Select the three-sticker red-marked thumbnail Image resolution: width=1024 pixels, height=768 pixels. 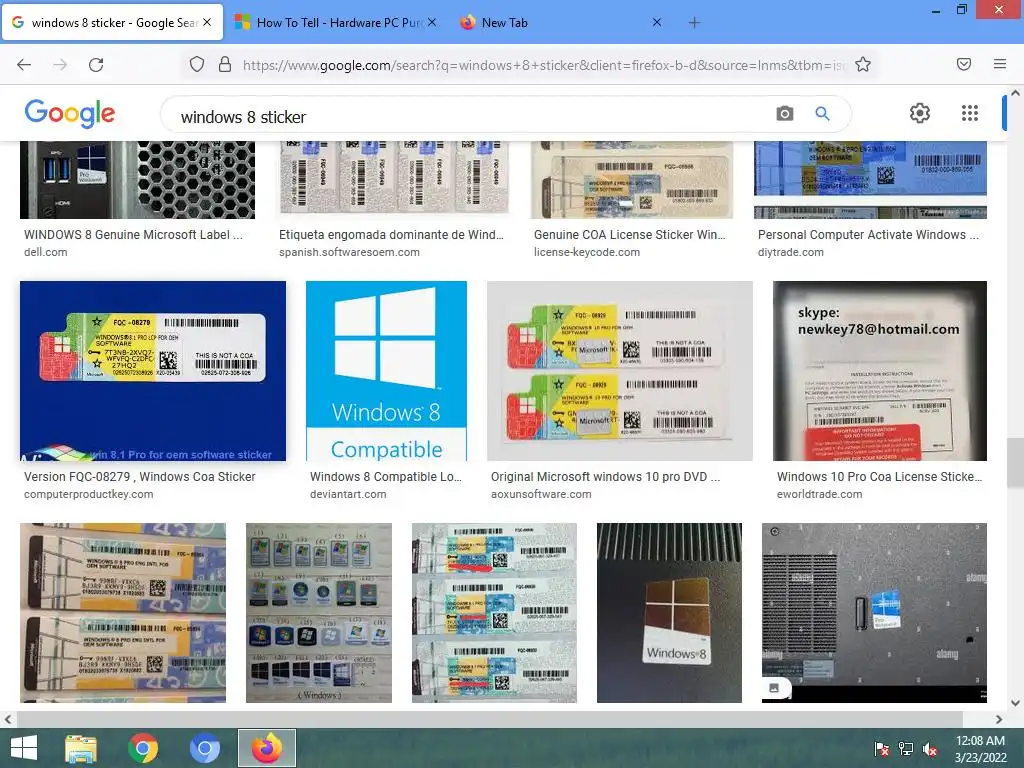point(494,613)
